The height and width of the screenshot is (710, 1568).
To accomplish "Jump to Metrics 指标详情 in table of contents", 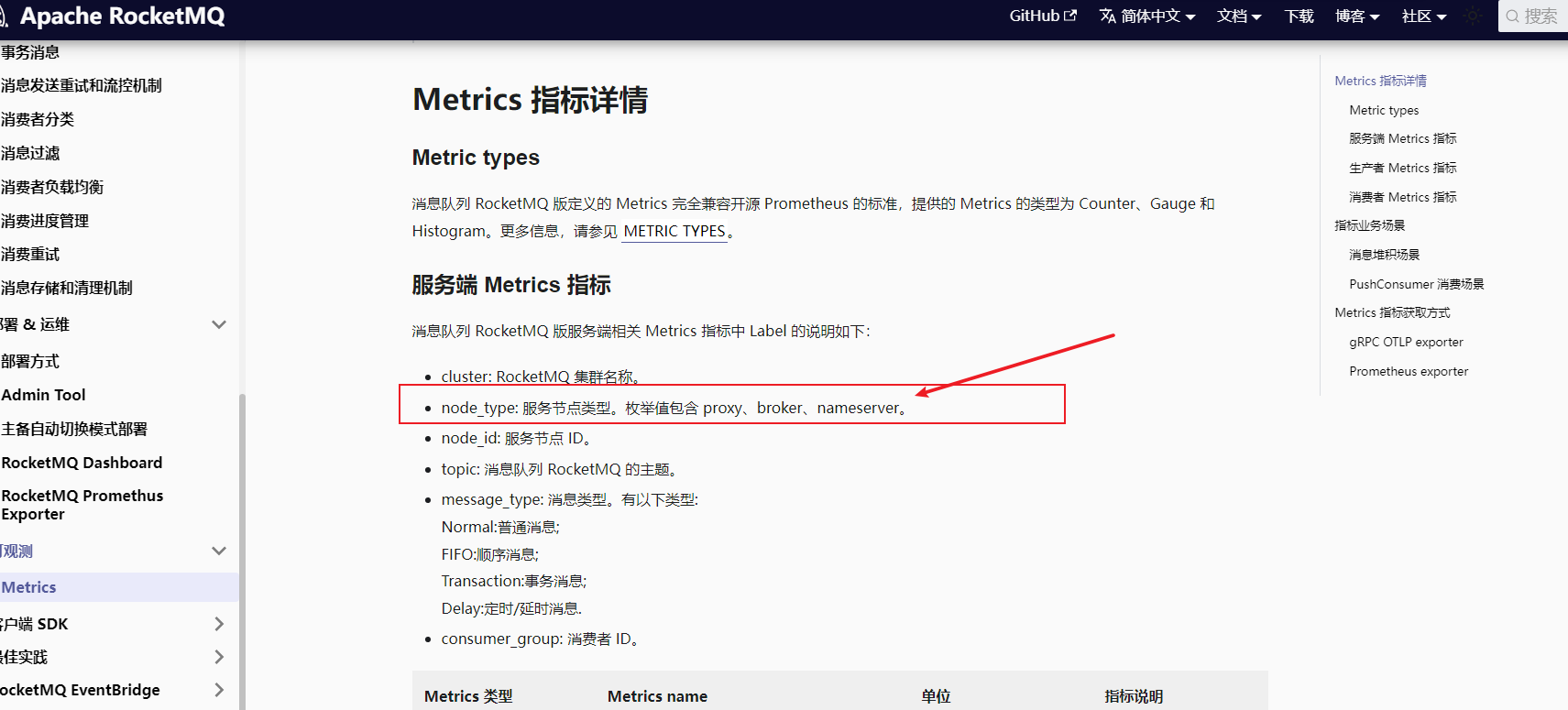I will pyautogui.click(x=1380, y=81).
